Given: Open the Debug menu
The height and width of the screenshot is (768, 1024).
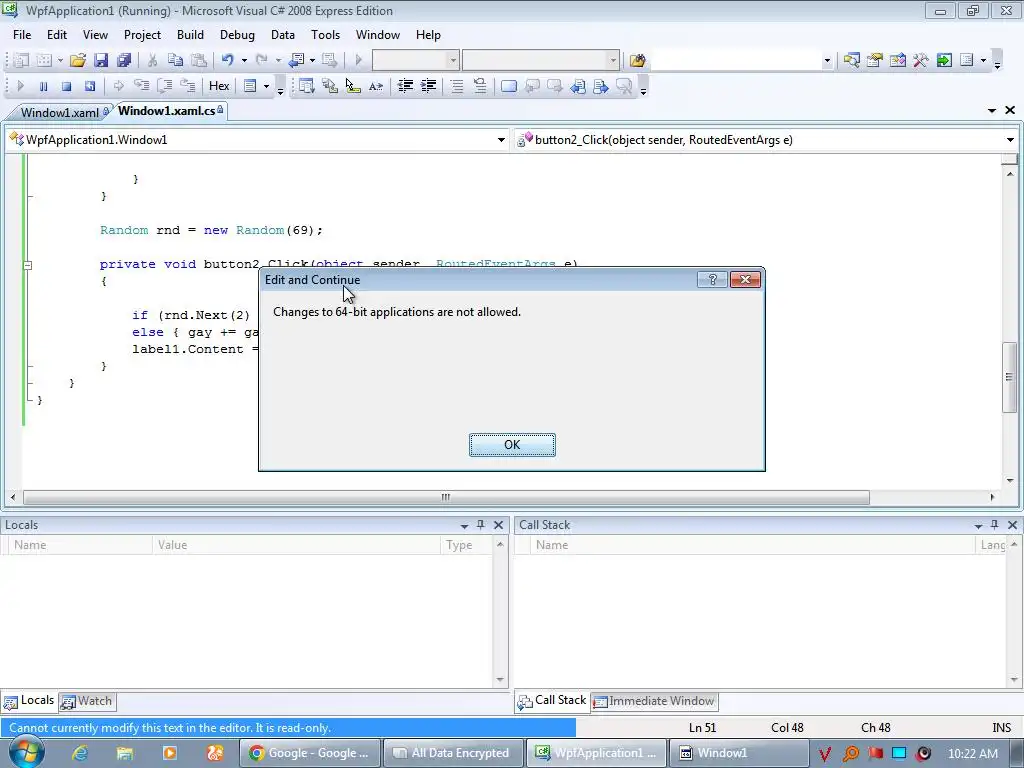Looking at the screenshot, I should pyautogui.click(x=237, y=35).
